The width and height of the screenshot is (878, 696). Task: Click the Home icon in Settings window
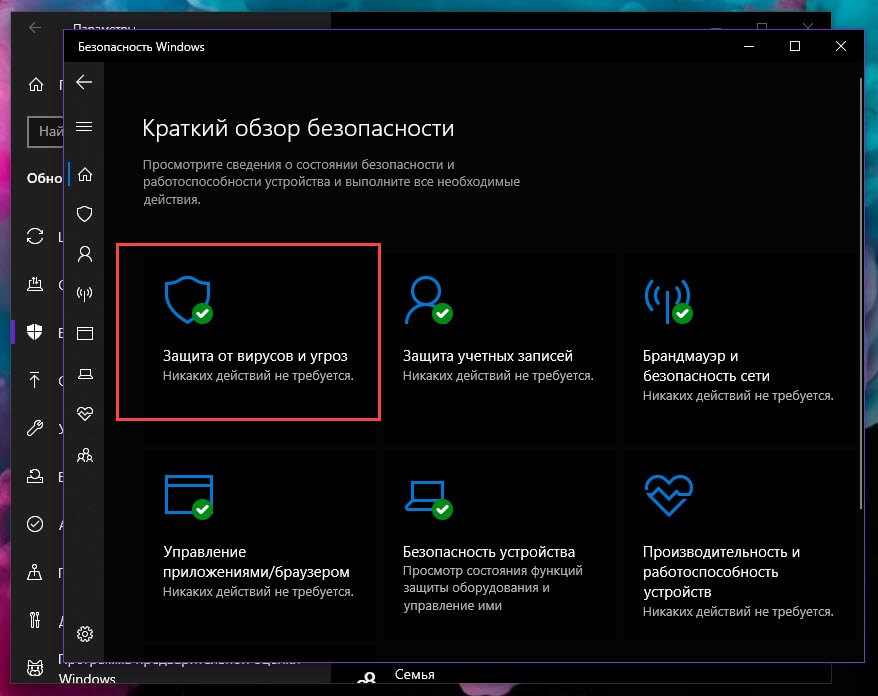coord(36,85)
